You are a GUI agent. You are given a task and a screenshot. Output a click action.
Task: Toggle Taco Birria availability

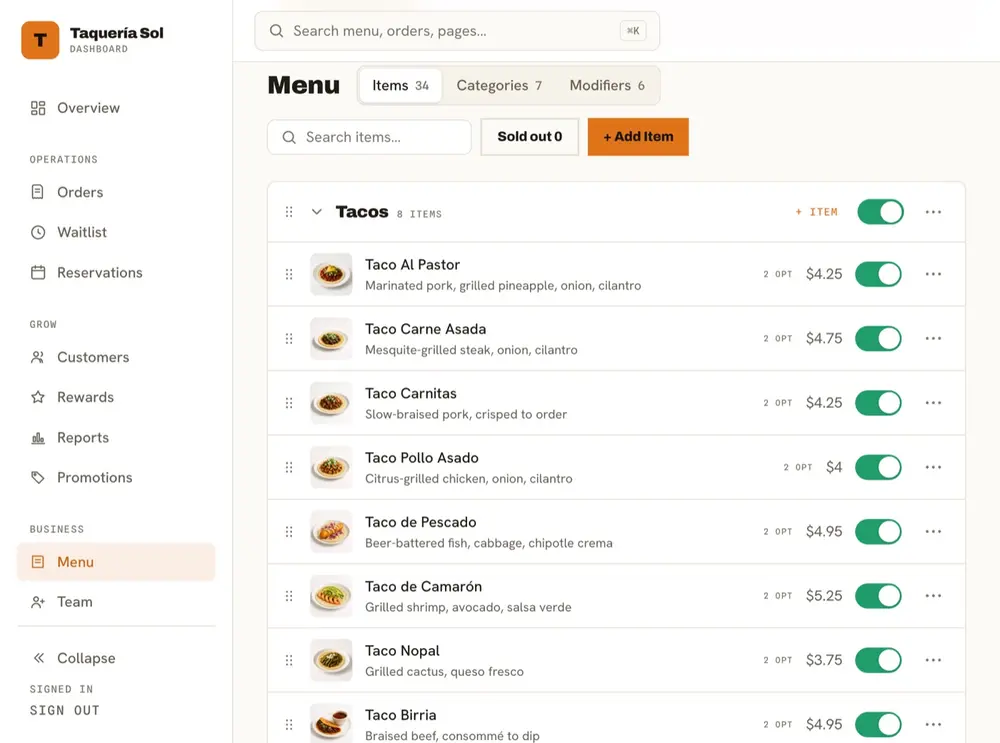click(878, 725)
